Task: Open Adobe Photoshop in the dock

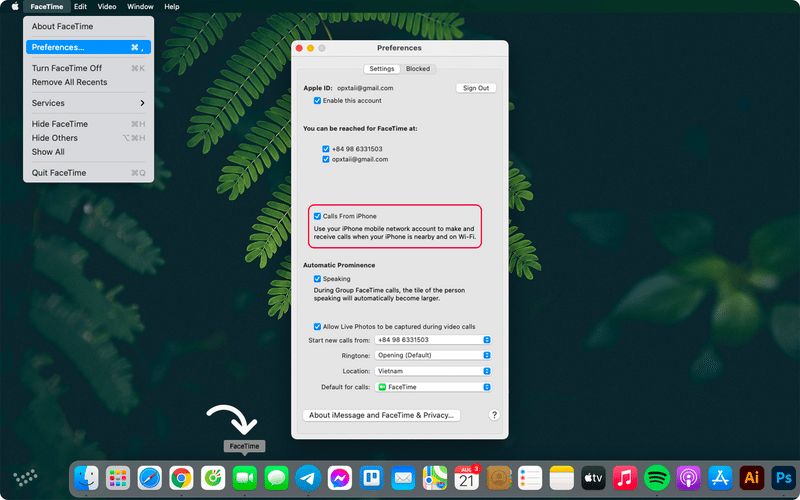Action: tap(783, 478)
